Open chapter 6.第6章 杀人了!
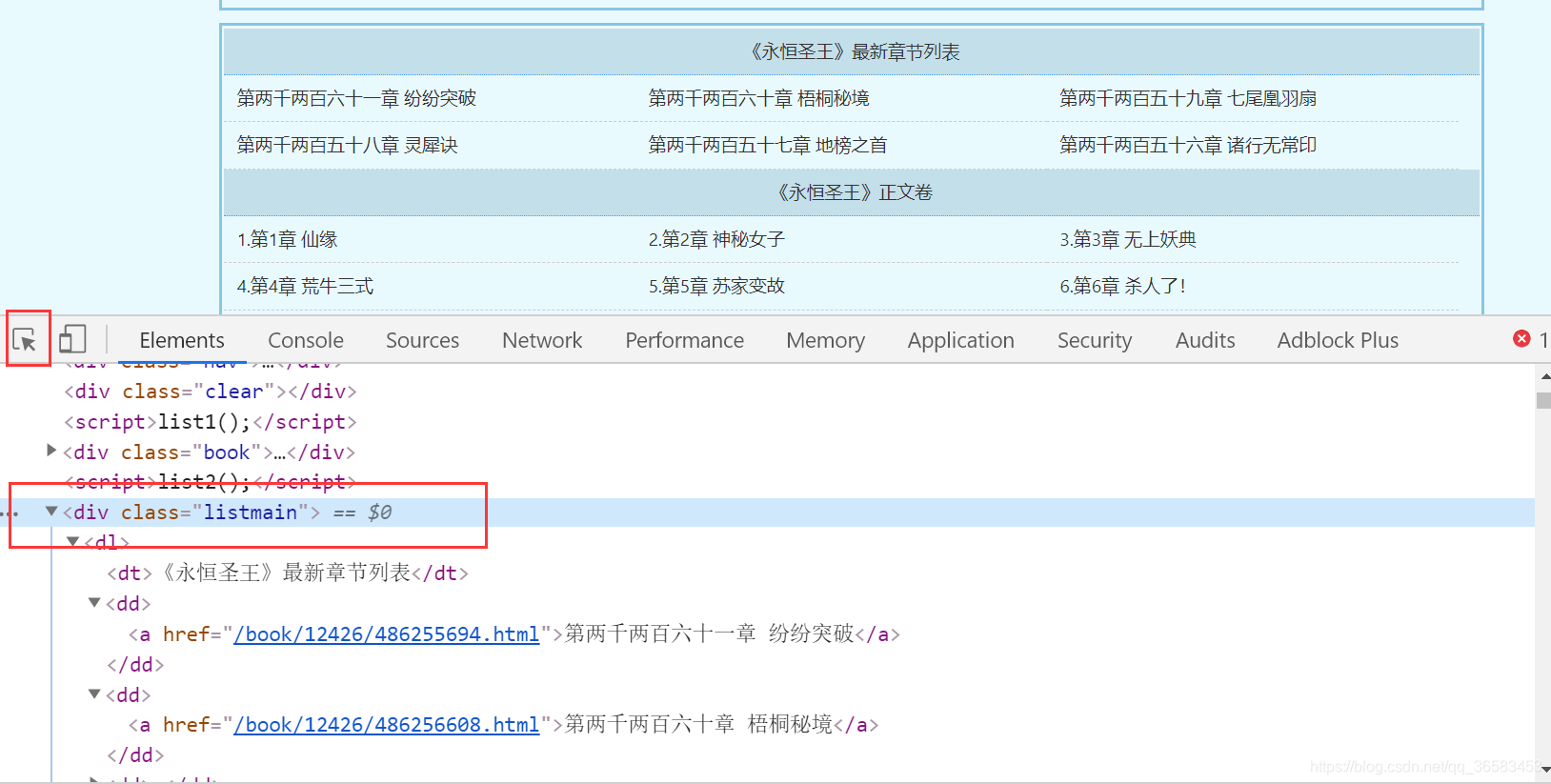The height and width of the screenshot is (784, 1551). [1122, 286]
